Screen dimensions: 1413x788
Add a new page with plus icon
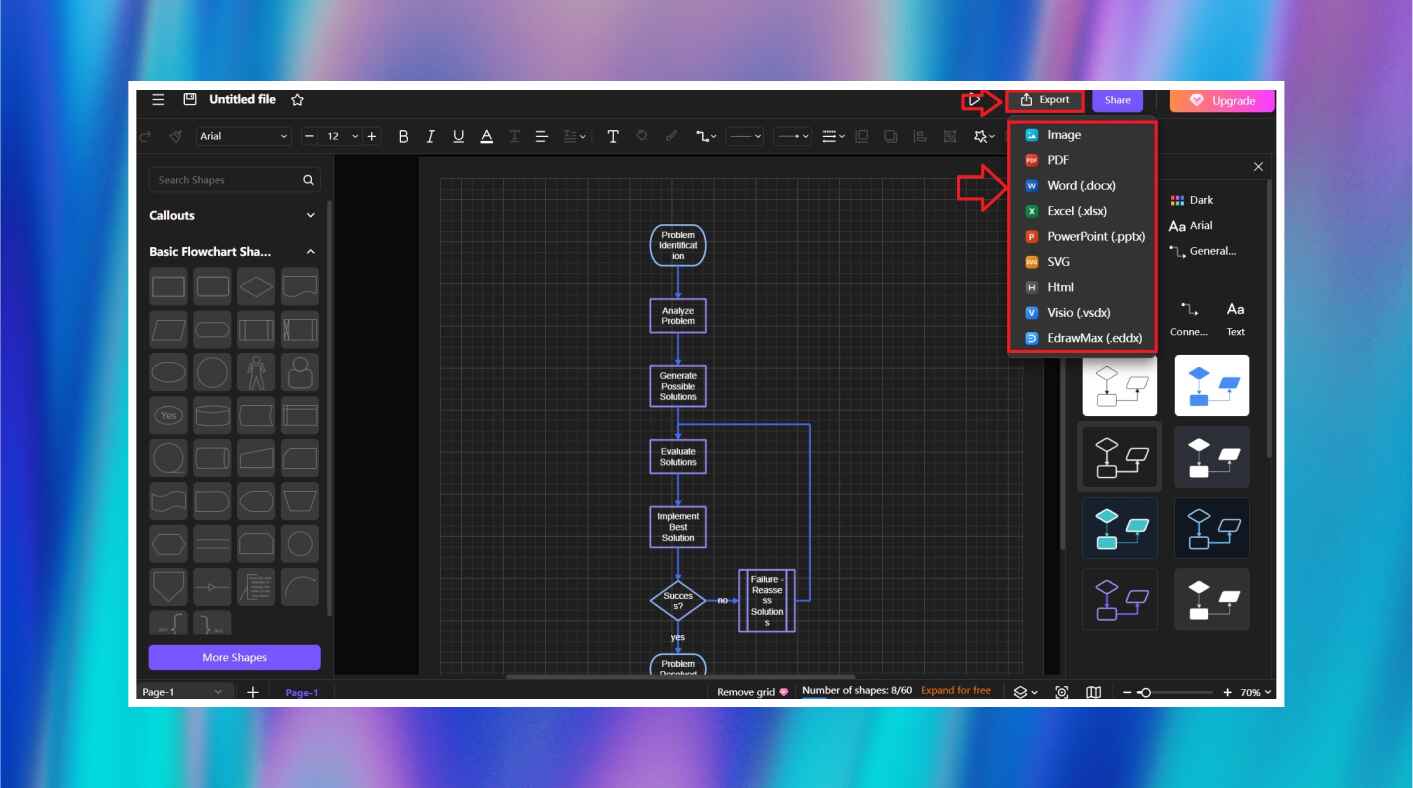click(x=252, y=692)
